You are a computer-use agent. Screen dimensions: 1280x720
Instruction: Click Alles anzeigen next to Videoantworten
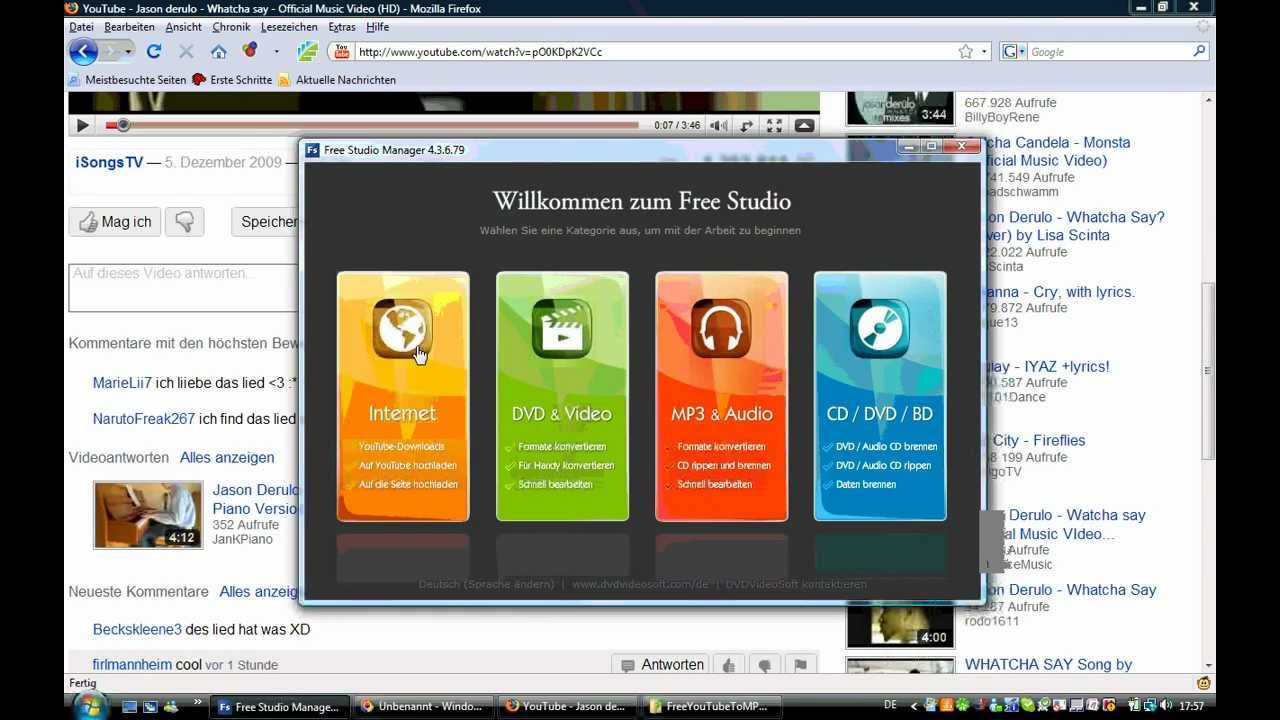coord(227,457)
